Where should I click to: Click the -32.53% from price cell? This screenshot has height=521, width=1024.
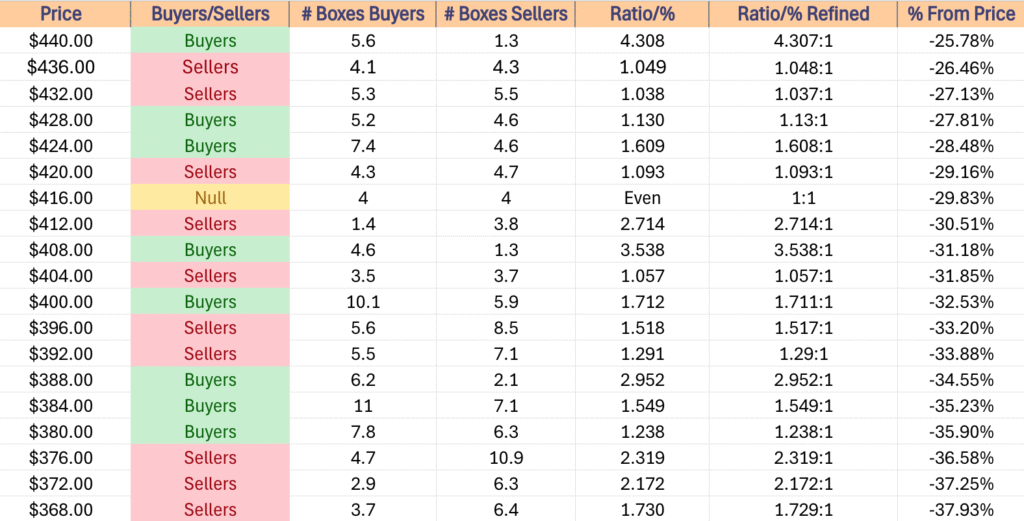click(x=961, y=302)
